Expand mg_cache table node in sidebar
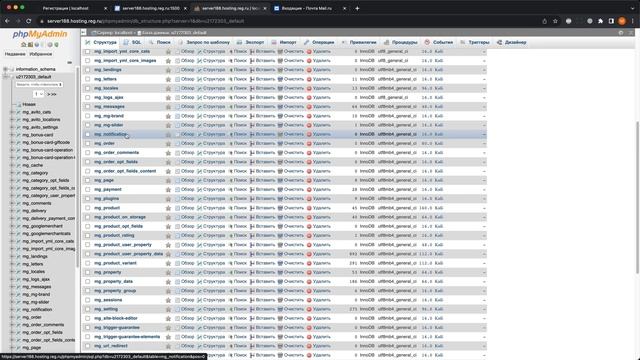640x360 pixels. (x=12, y=165)
